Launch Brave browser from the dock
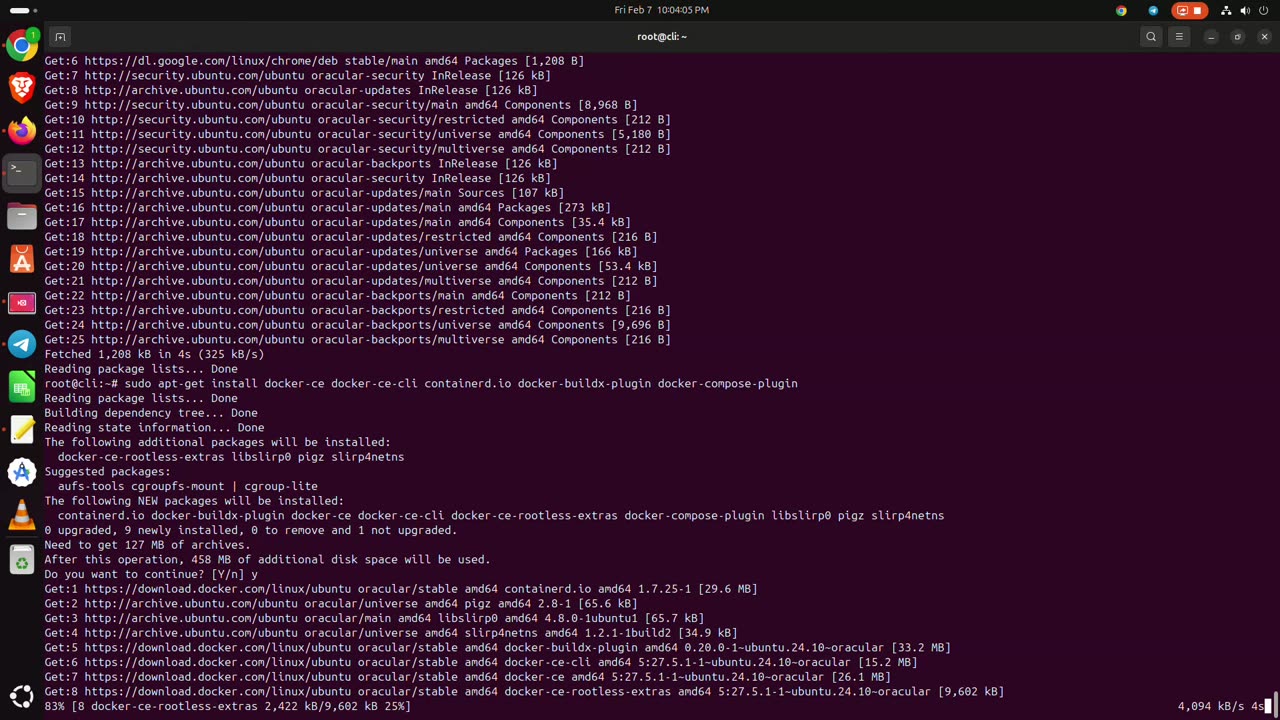The height and width of the screenshot is (720, 1280). [x=22, y=88]
